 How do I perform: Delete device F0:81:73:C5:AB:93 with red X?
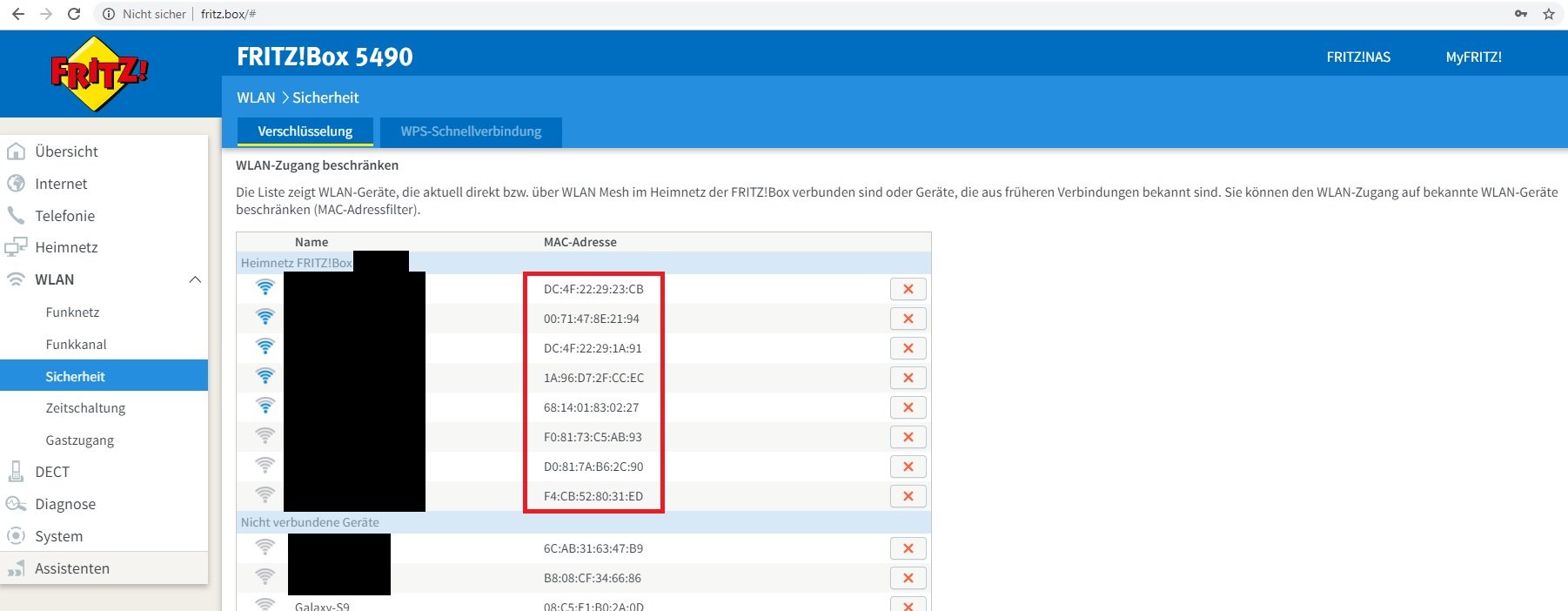pyautogui.click(x=908, y=437)
